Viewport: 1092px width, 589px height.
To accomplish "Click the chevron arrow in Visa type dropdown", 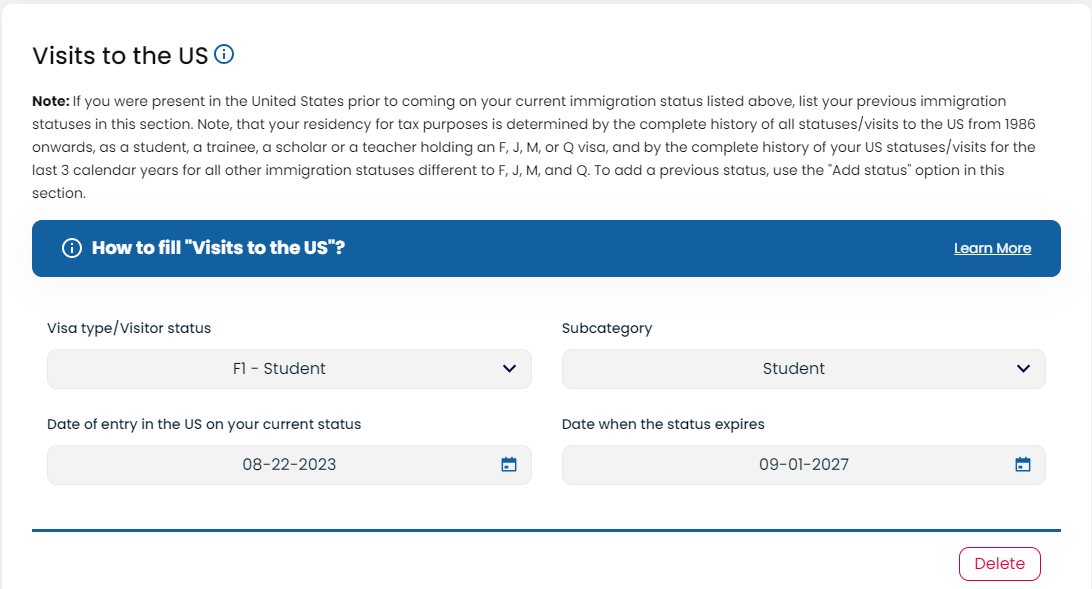I will (x=509, y=368).
